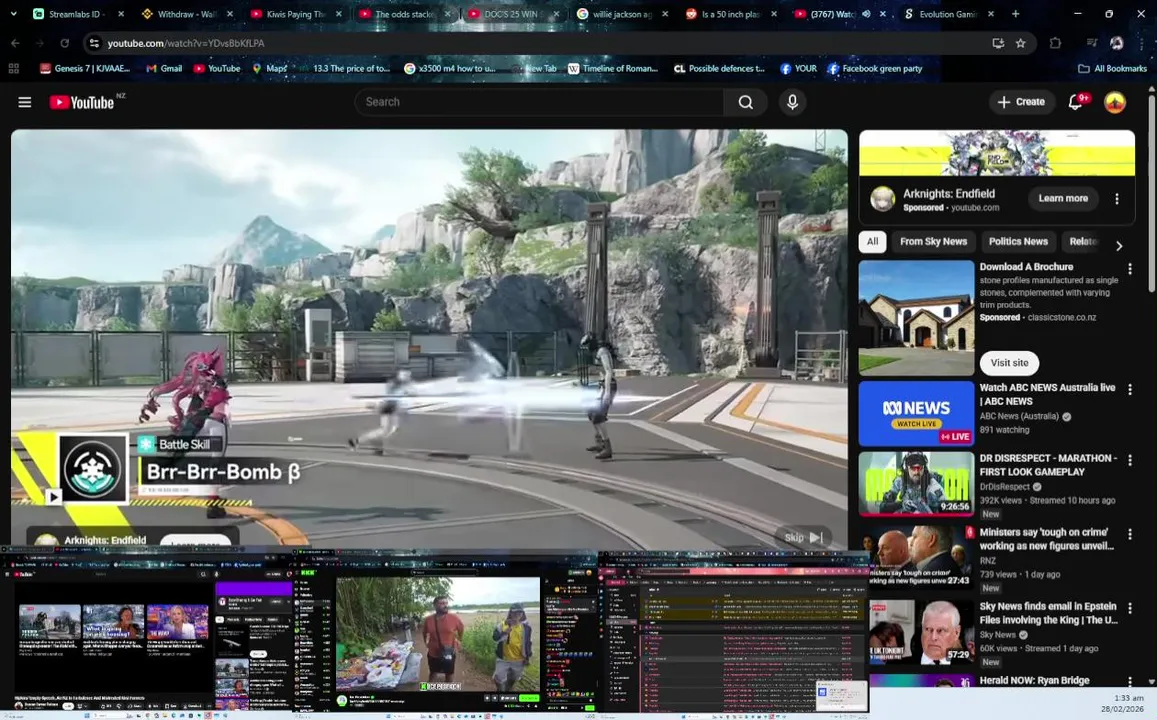The height and width of the screenshot is (720, 1157).
Task: Open the Timeline of Roman bookmark
Action: click(x=612, y=69)
